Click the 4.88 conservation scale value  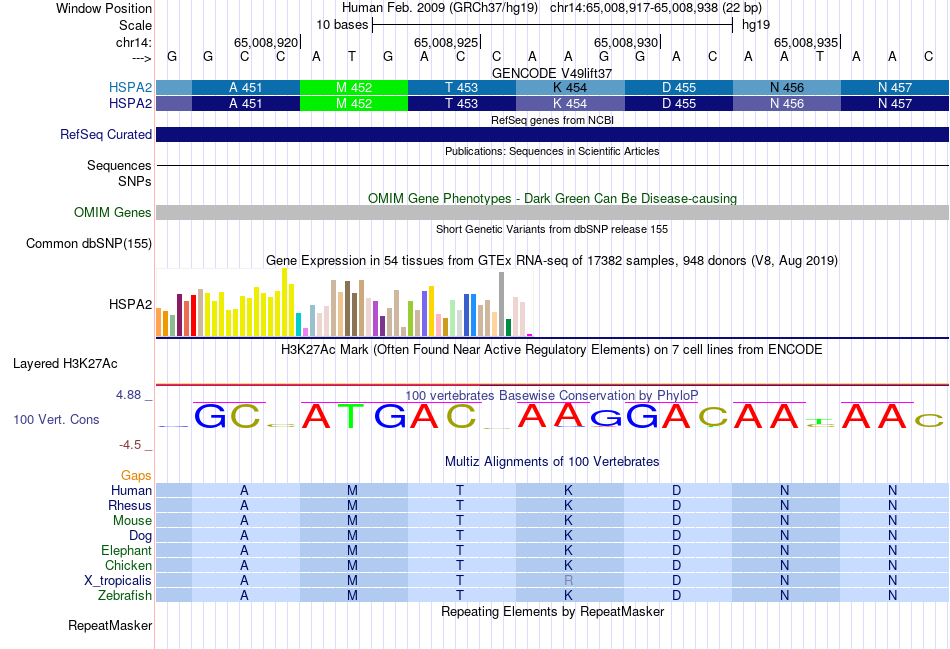click(128, 395)
